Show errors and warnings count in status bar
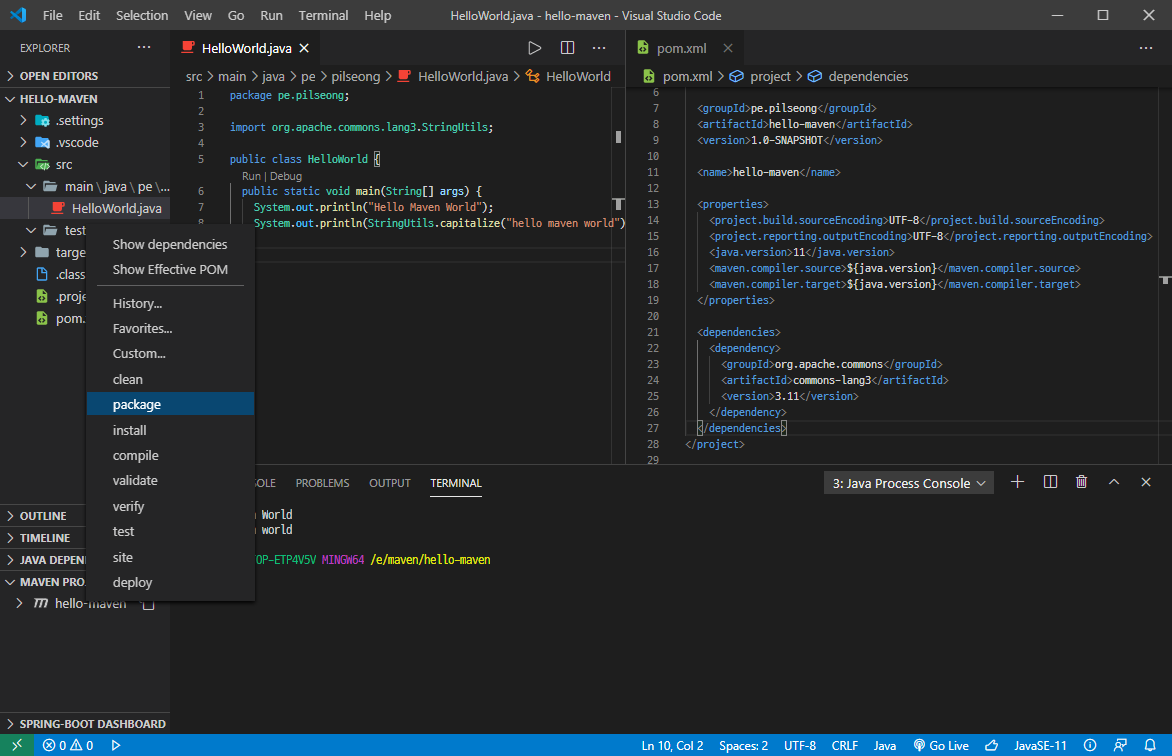 click(68, 746)
